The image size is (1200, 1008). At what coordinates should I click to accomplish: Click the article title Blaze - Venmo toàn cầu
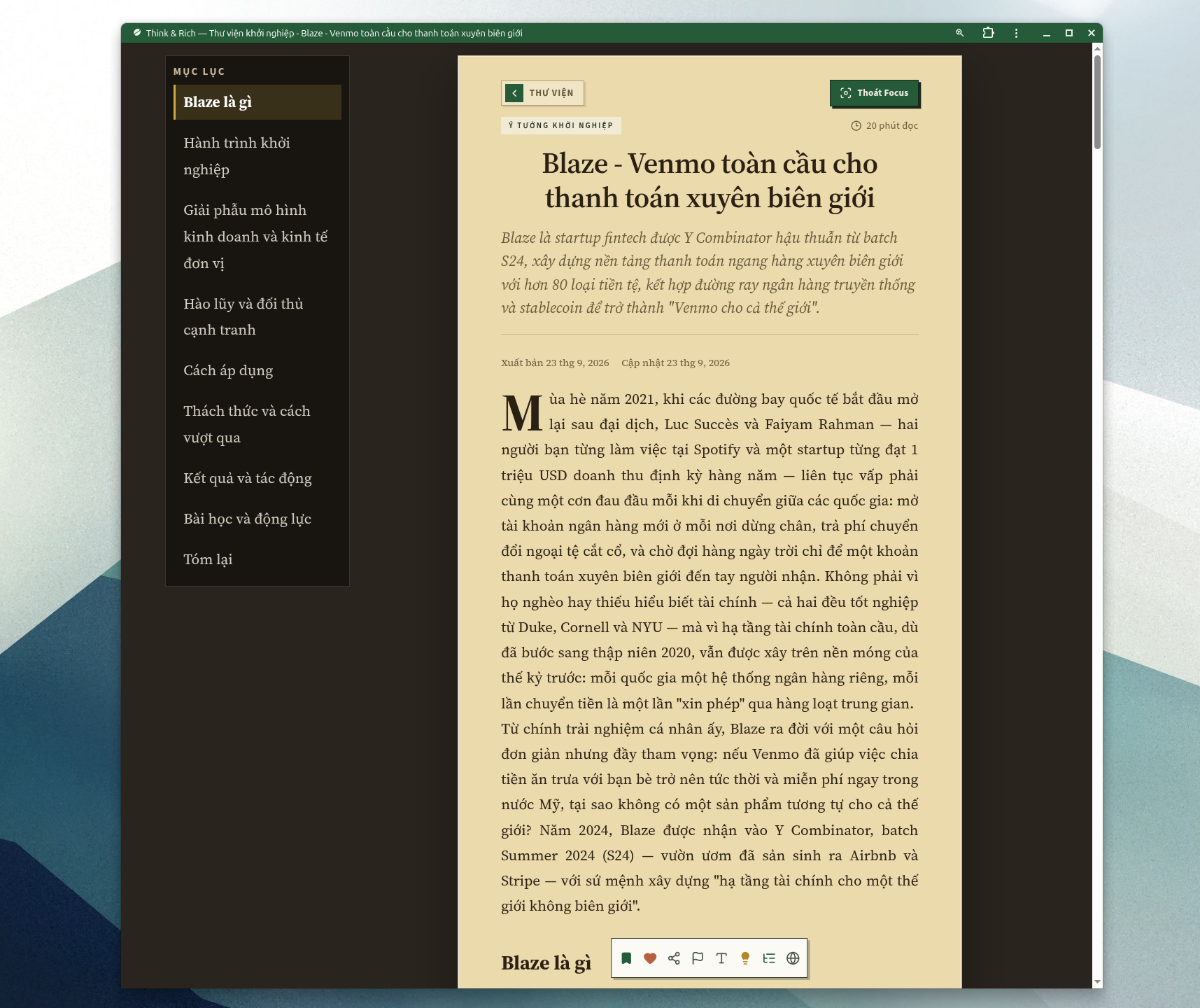point(710,181)
